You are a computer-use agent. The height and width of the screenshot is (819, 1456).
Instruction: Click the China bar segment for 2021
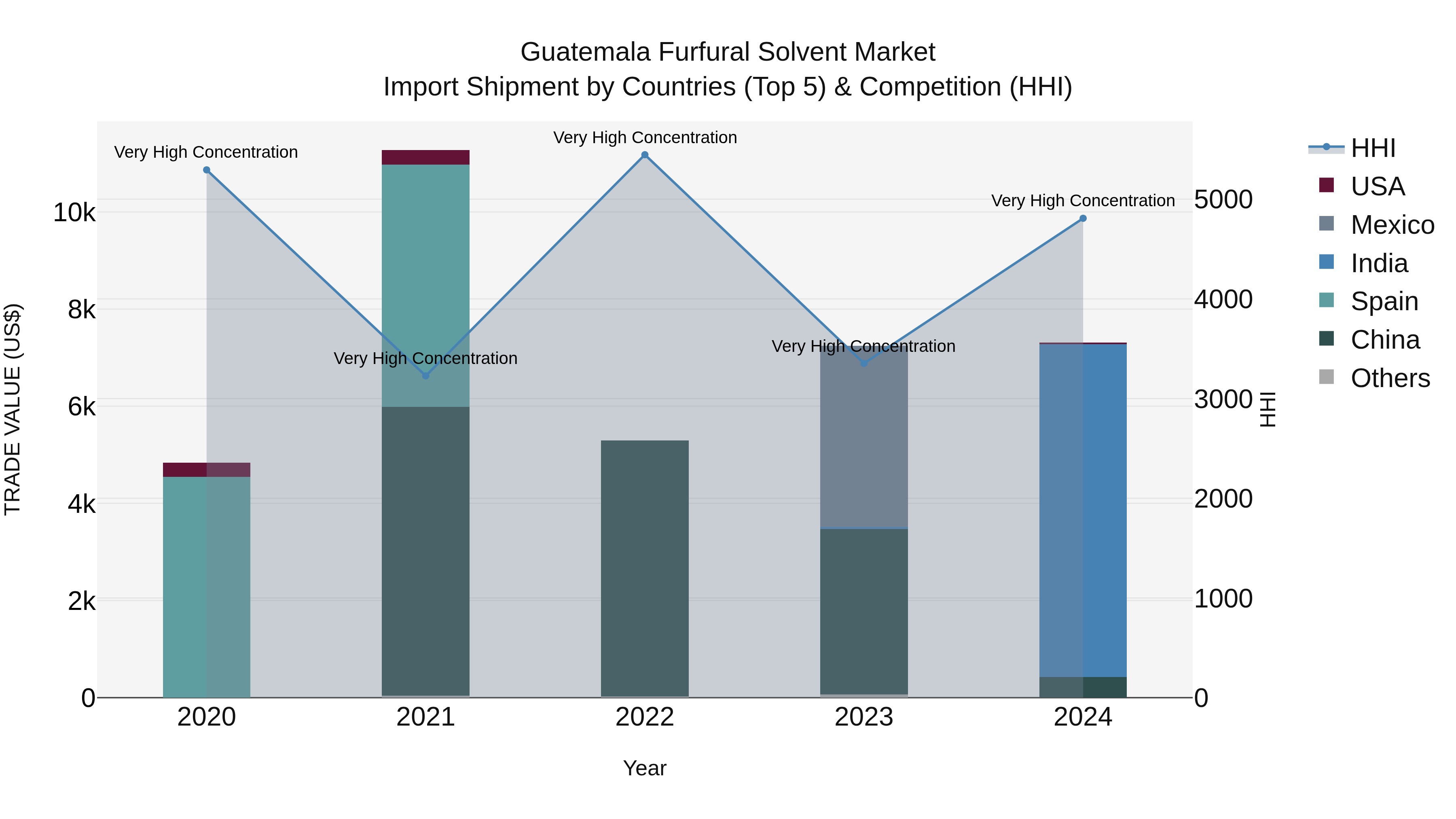[425, 551]
